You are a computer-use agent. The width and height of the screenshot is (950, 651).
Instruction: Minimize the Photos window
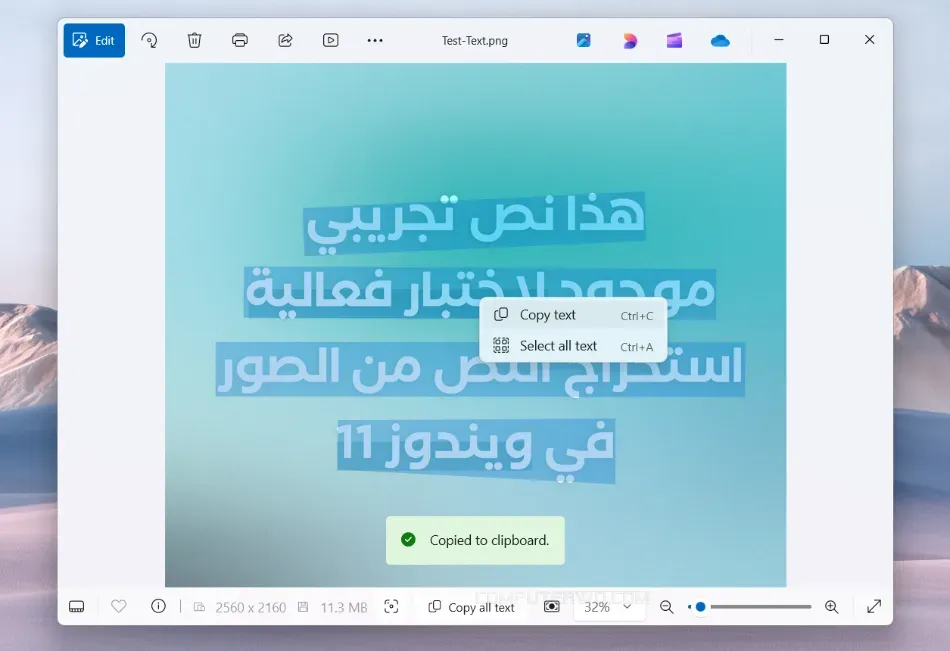(x=779, y=39)
